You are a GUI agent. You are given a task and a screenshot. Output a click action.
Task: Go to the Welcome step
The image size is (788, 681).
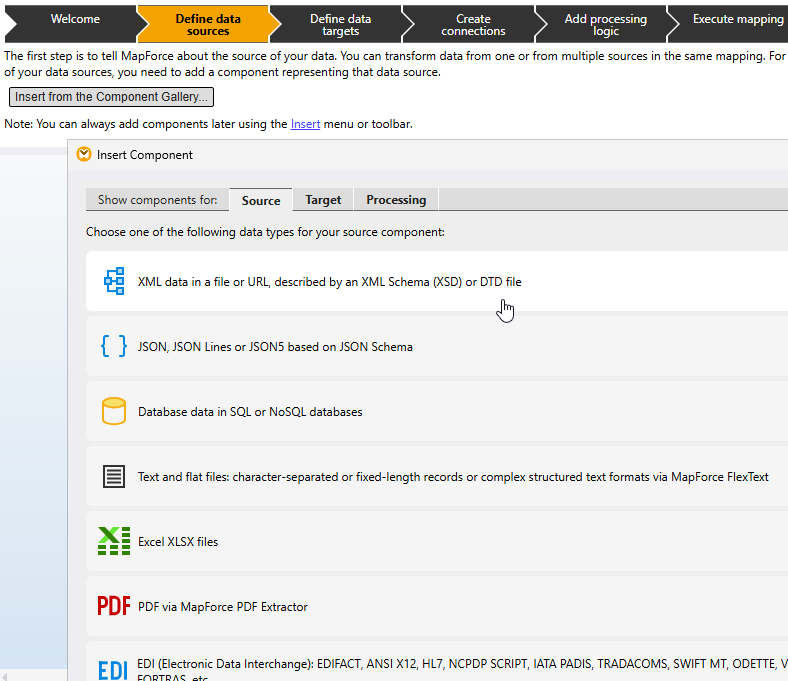coord(75,19)
